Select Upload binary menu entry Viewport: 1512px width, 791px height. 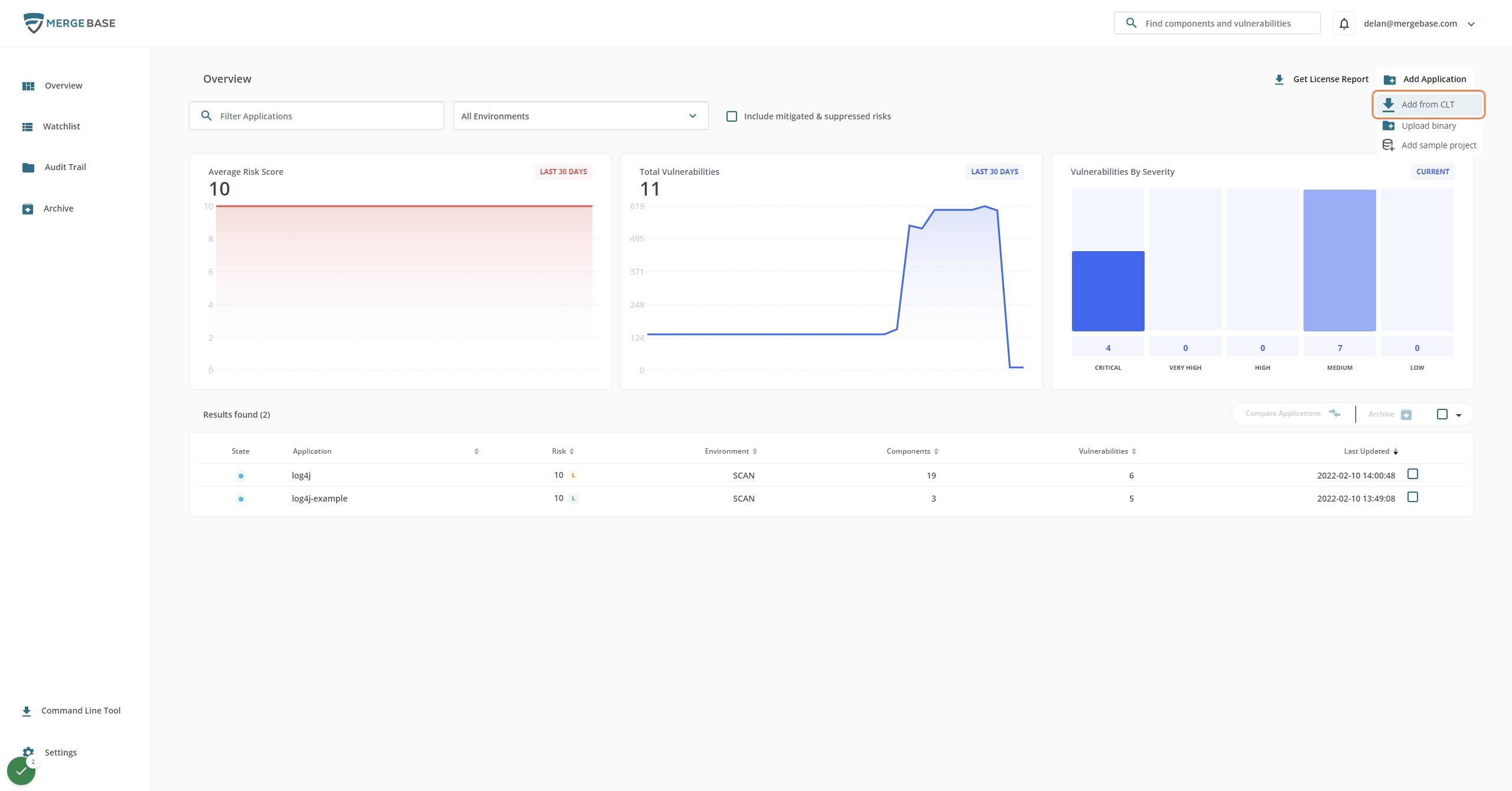coord(1429,126)
